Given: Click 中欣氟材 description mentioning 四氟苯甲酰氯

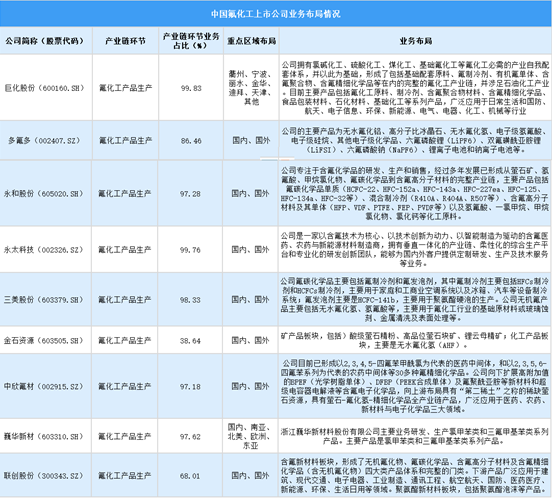Looking at the screenshot, I should 415,386.
